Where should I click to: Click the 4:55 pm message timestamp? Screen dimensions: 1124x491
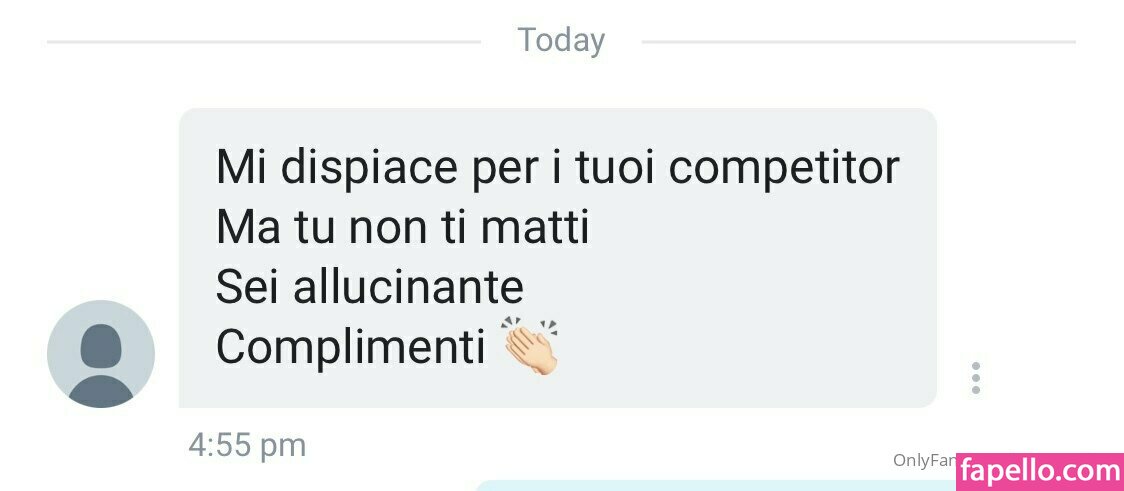point(247,445)
